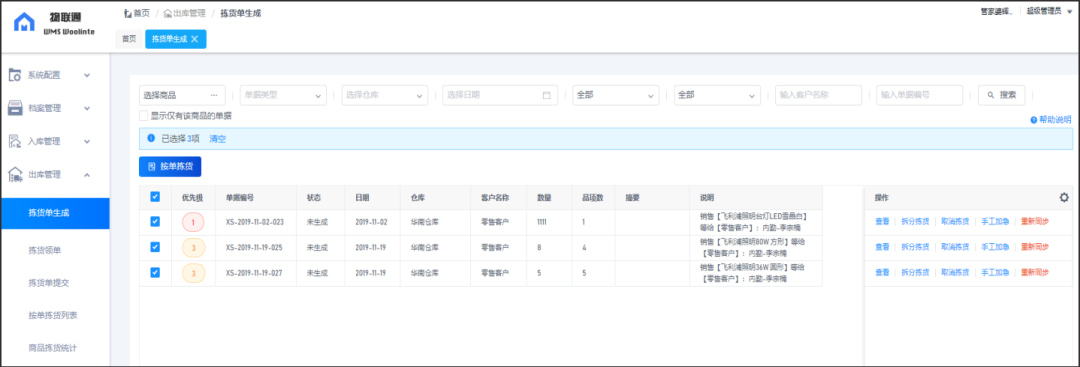Open 拣货领单 in sidebar
Image resolution: width=1080 pixels, height=367 pixels.
pos(45,250)
